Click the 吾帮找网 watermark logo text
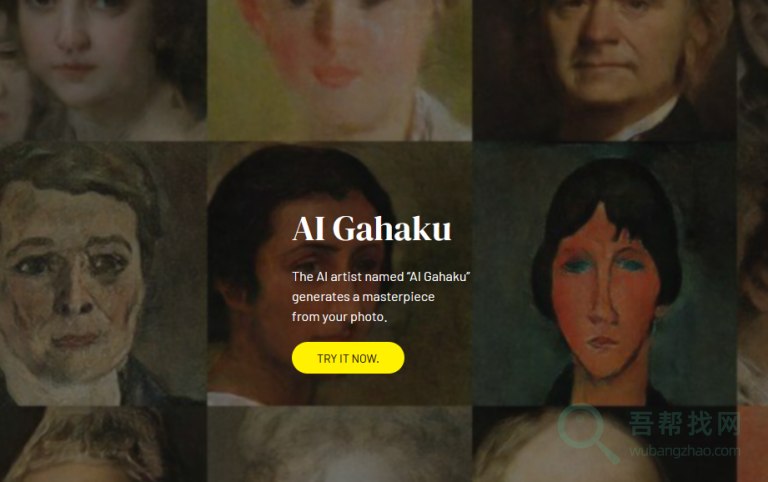 click(684, 424)
